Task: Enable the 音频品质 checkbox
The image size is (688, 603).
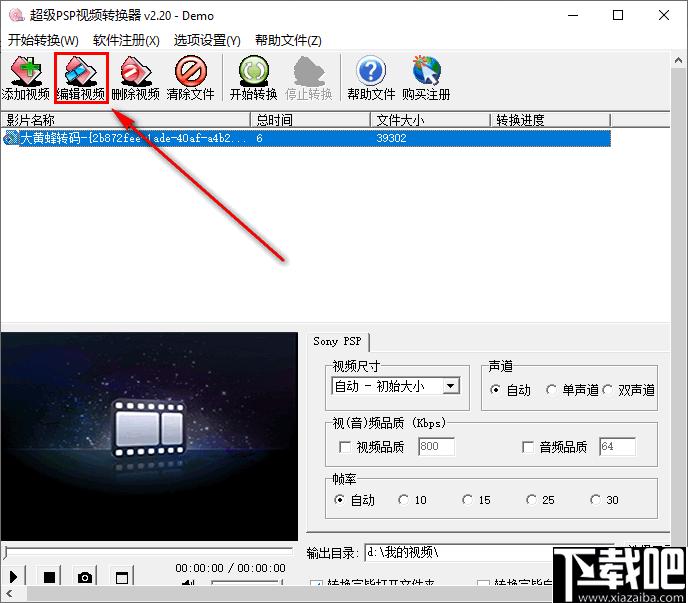Action: (x=528, y=447)
